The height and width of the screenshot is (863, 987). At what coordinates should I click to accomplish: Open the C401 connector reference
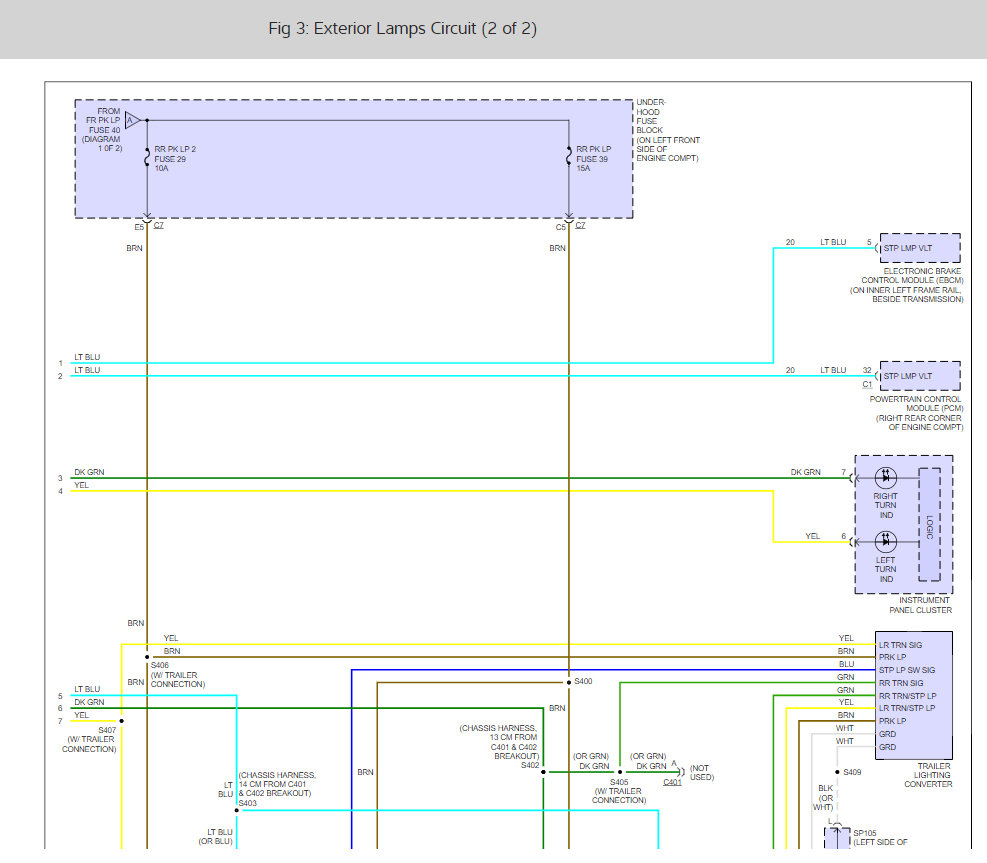[x=673, y=782]
